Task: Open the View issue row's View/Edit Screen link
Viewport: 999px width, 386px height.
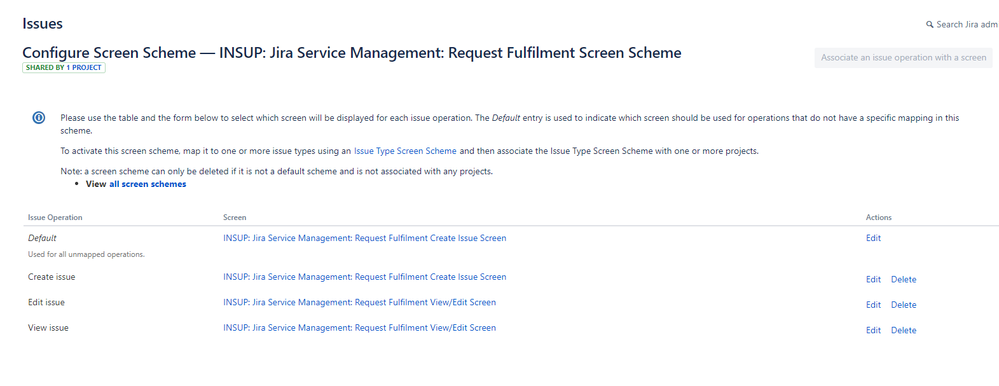Action: tap(359, 327)
